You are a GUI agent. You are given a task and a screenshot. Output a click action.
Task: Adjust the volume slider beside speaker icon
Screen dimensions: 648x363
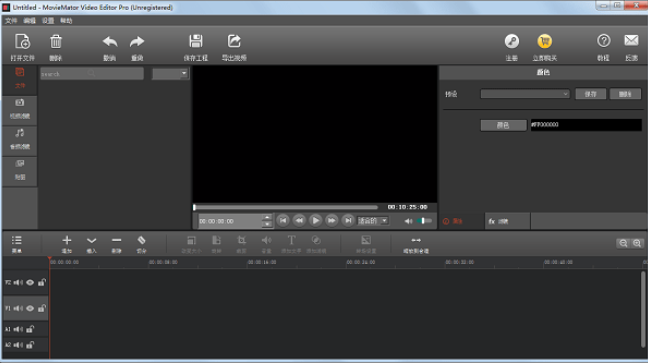[424, 221]
